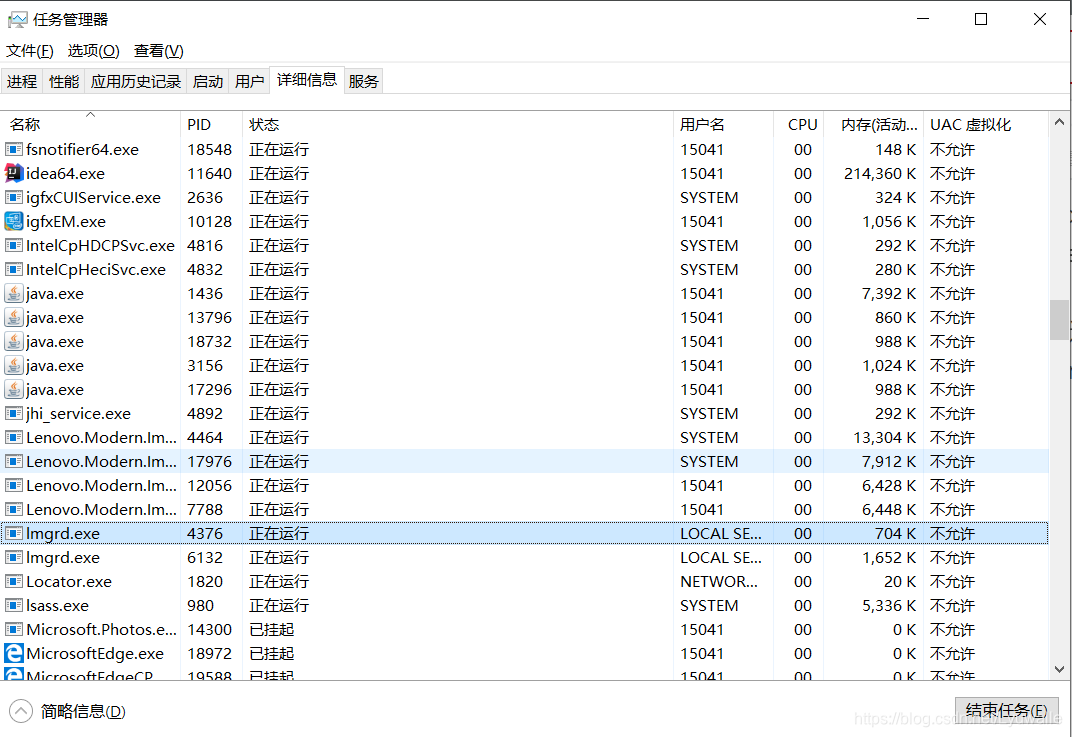Switch to the 应用历史记录 tab
The image size is (1072, 737).
pos(135,81)
